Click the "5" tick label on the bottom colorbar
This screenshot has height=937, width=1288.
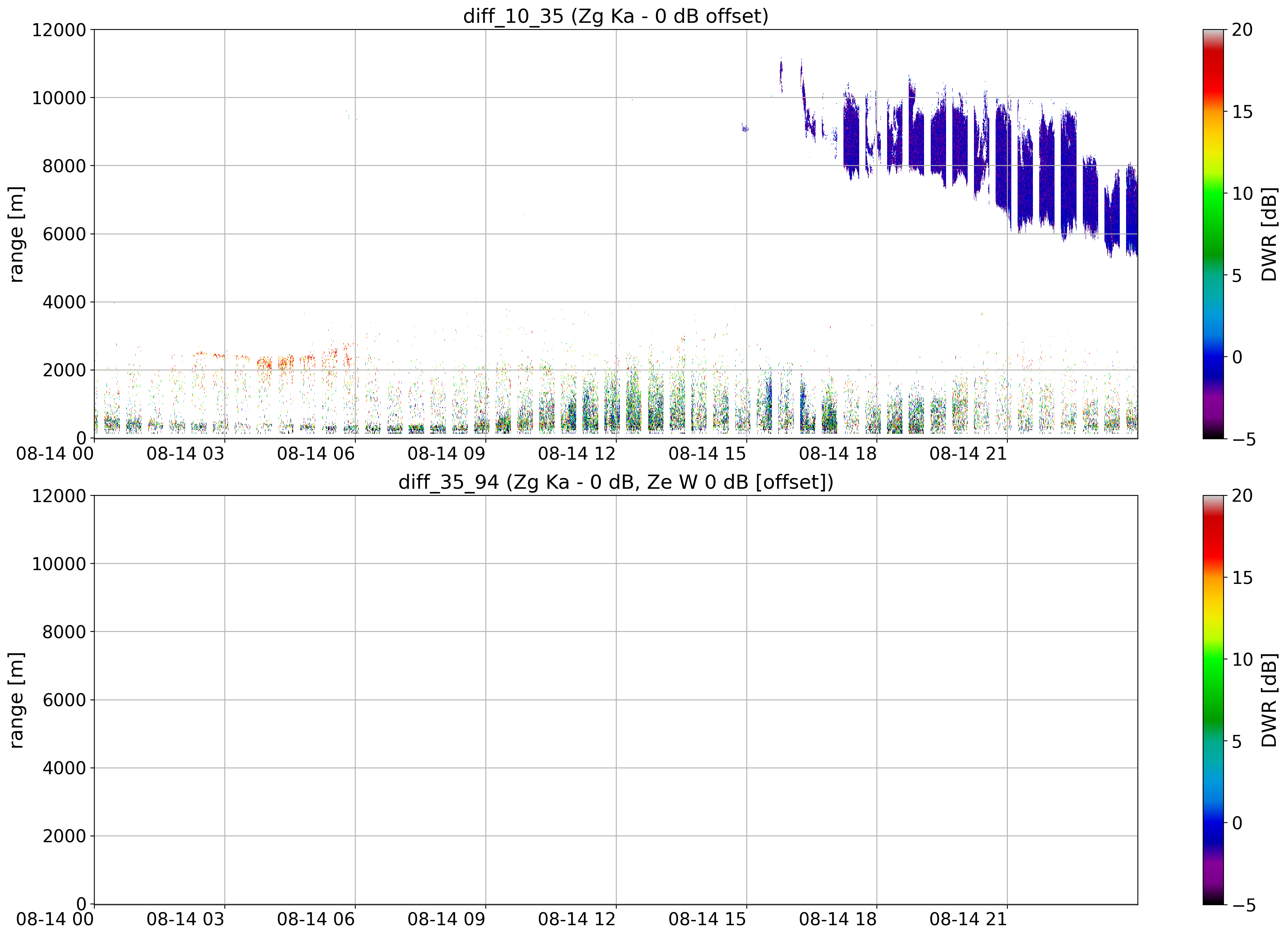pos(1237,741)
